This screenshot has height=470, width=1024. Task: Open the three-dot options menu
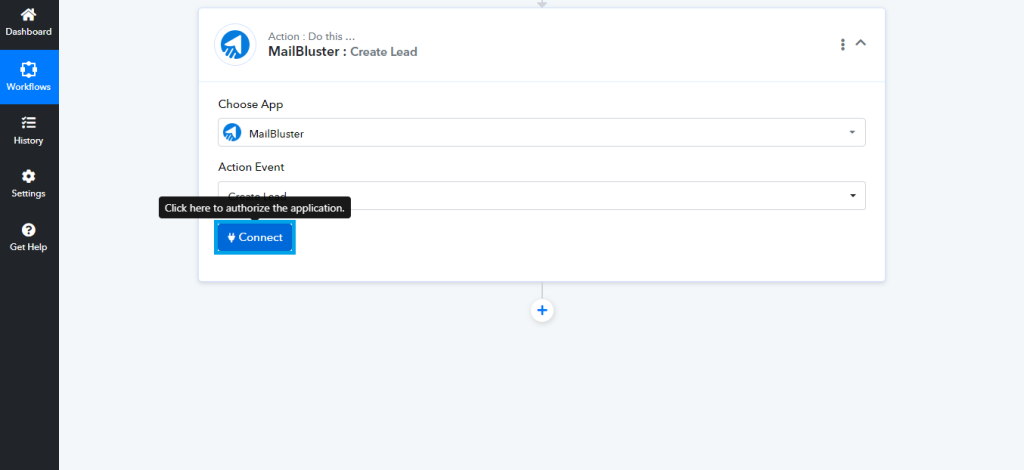point(843,44)
